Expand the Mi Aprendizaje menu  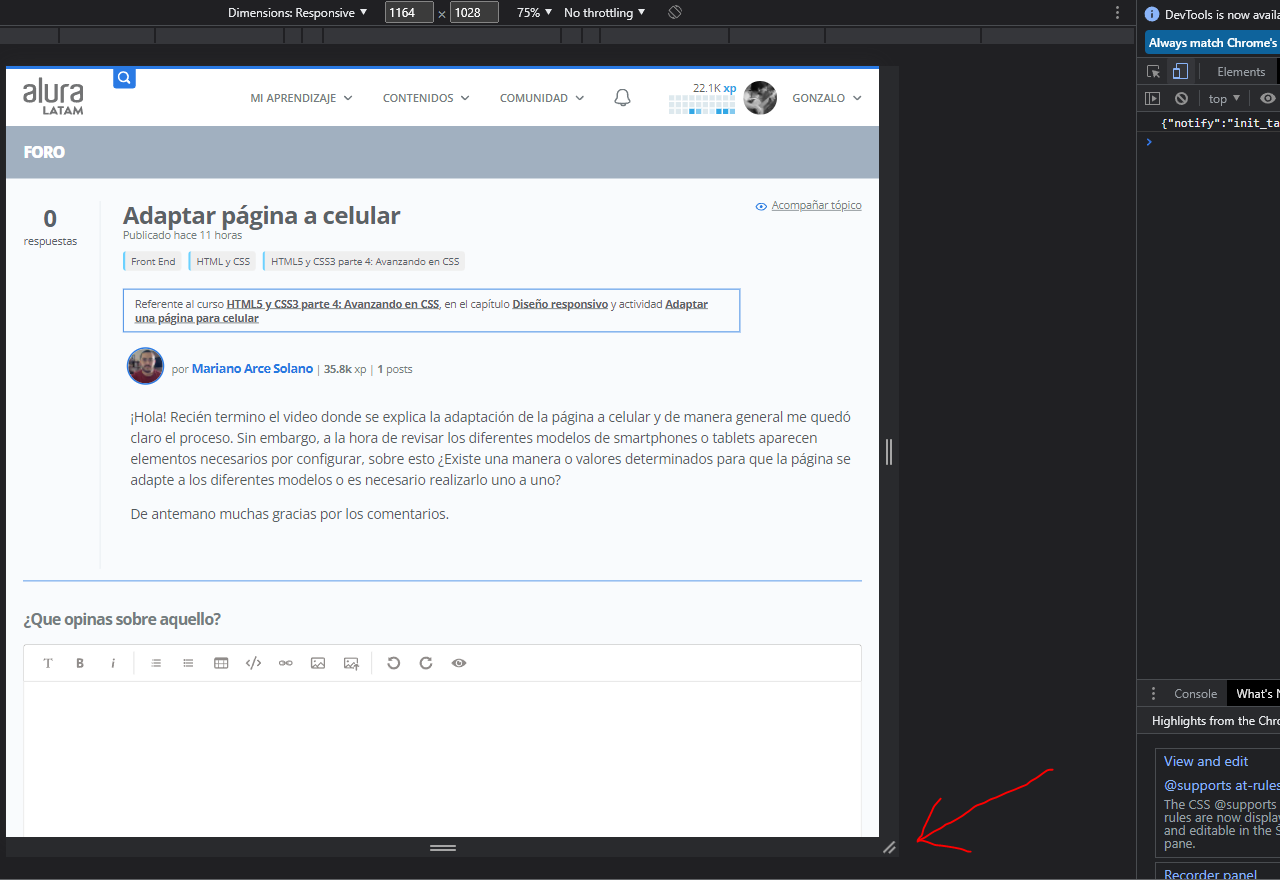301,98
